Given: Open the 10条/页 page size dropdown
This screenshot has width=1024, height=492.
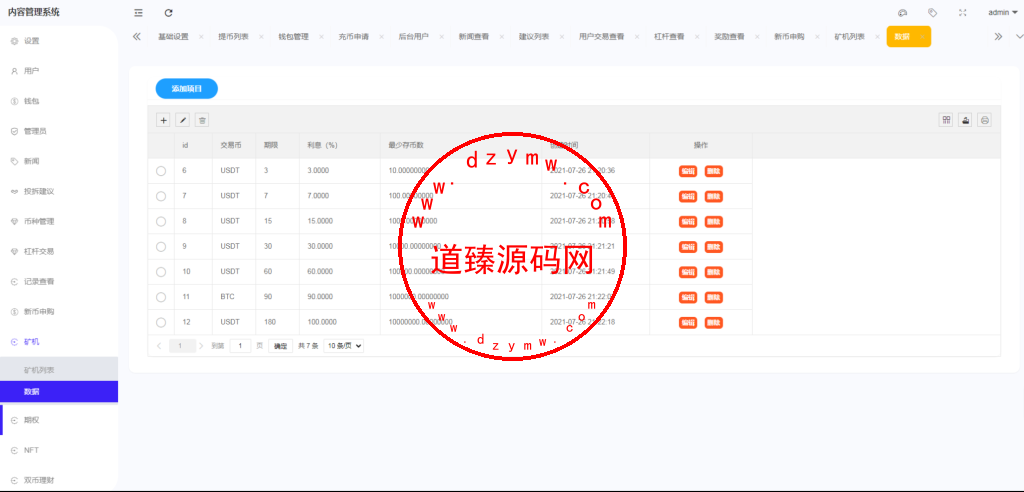Looking at the screenshot, I should click(x=344, y=346).
